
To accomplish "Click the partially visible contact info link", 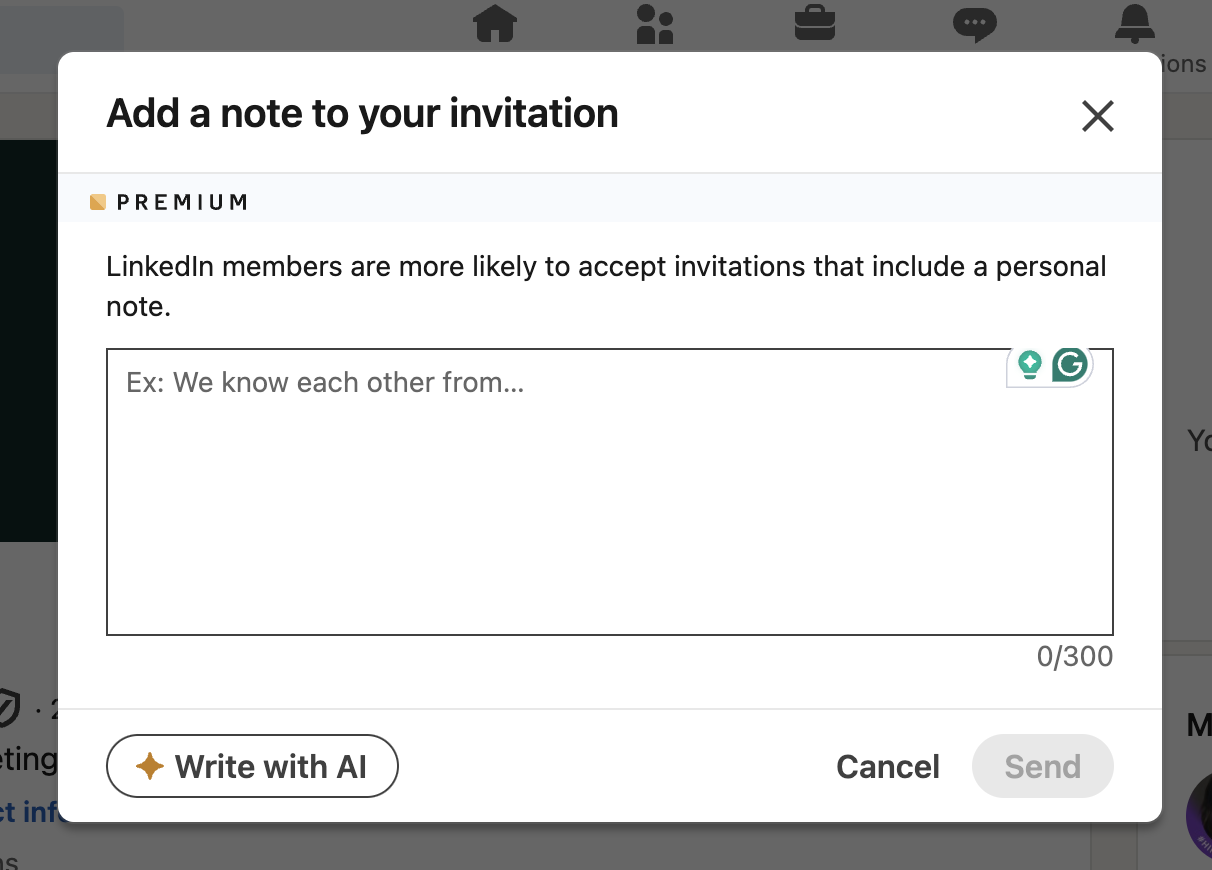I will pyautogui.click(x=30, y=811).
